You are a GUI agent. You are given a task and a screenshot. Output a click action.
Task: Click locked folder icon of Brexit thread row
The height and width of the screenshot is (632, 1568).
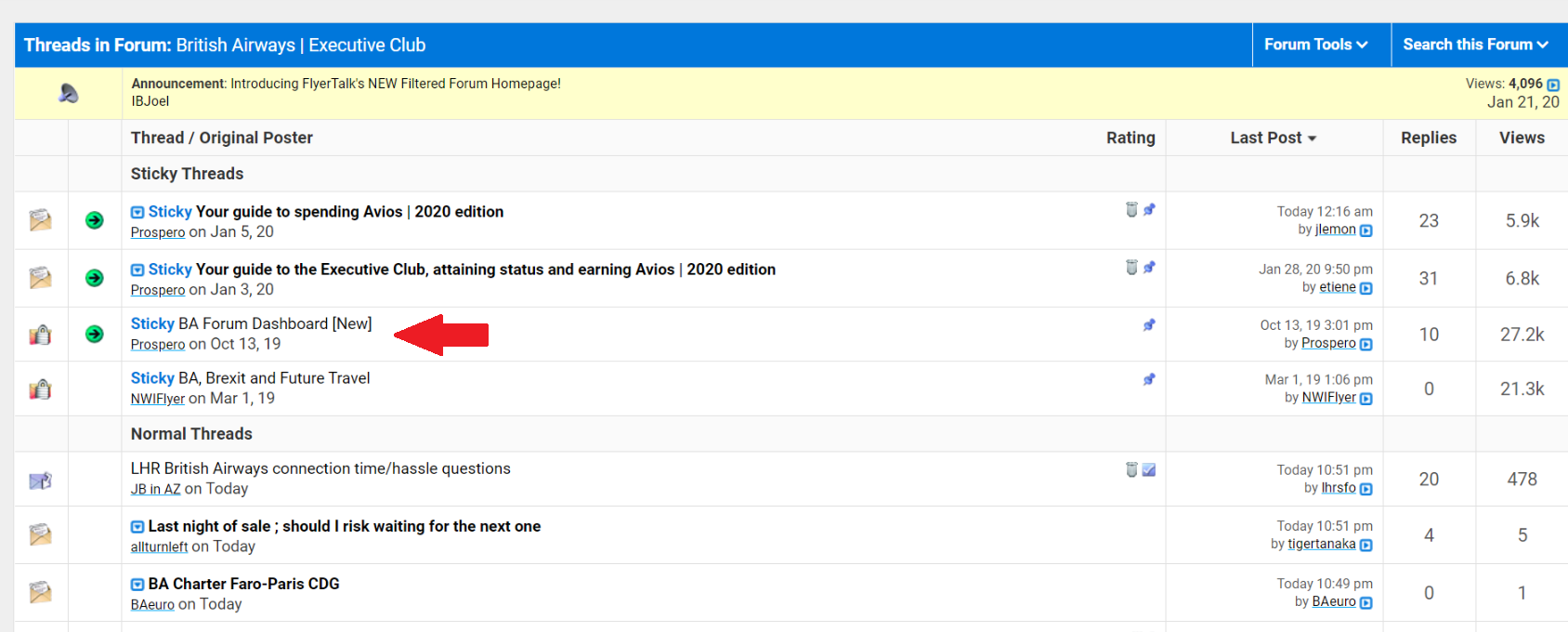click(40, 388)
